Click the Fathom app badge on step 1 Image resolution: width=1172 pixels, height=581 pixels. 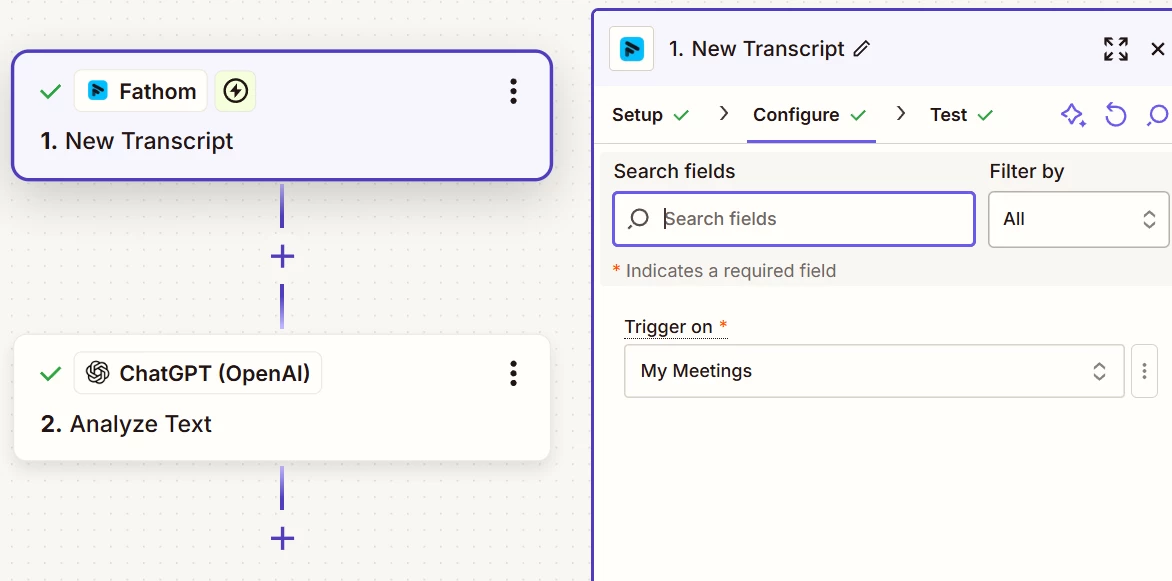(x=141, y=91)
